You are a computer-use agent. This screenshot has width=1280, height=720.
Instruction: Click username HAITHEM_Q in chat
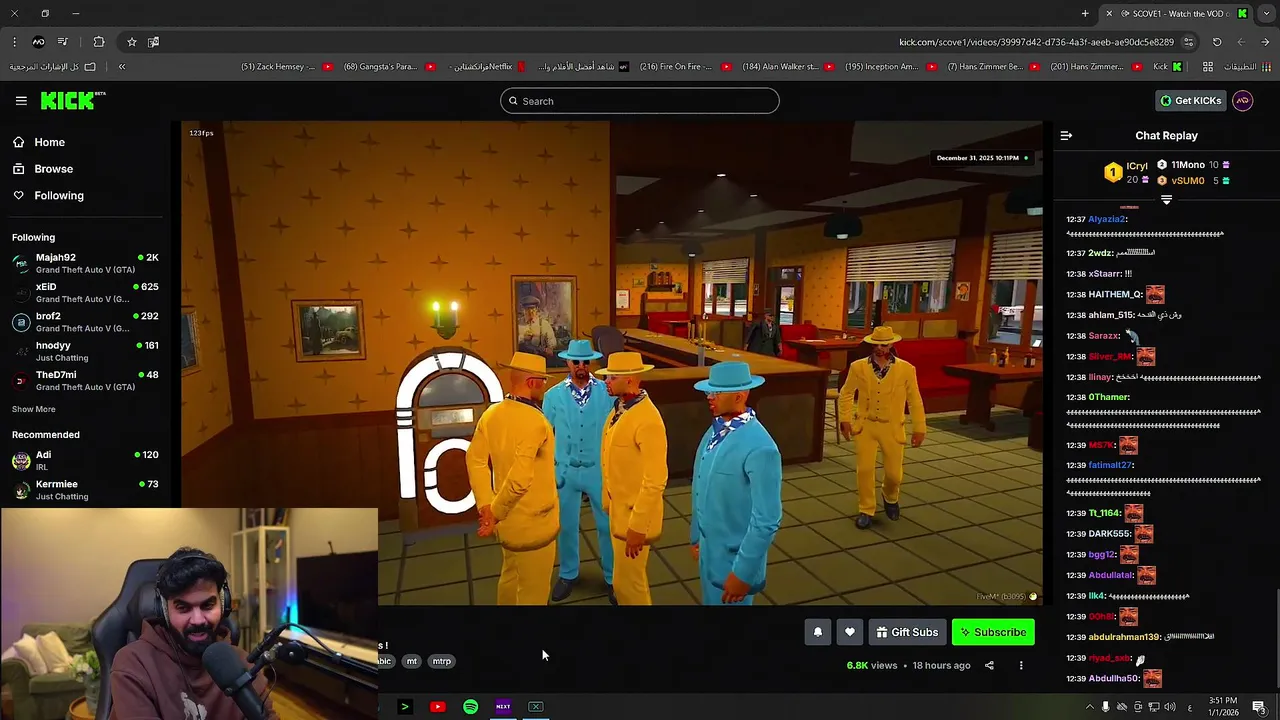coord(1115,294)
